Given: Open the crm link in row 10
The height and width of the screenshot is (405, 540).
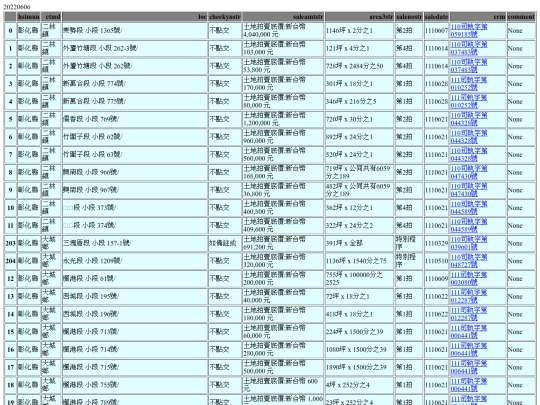Looking at the screenshot, I should coord(469,208).
